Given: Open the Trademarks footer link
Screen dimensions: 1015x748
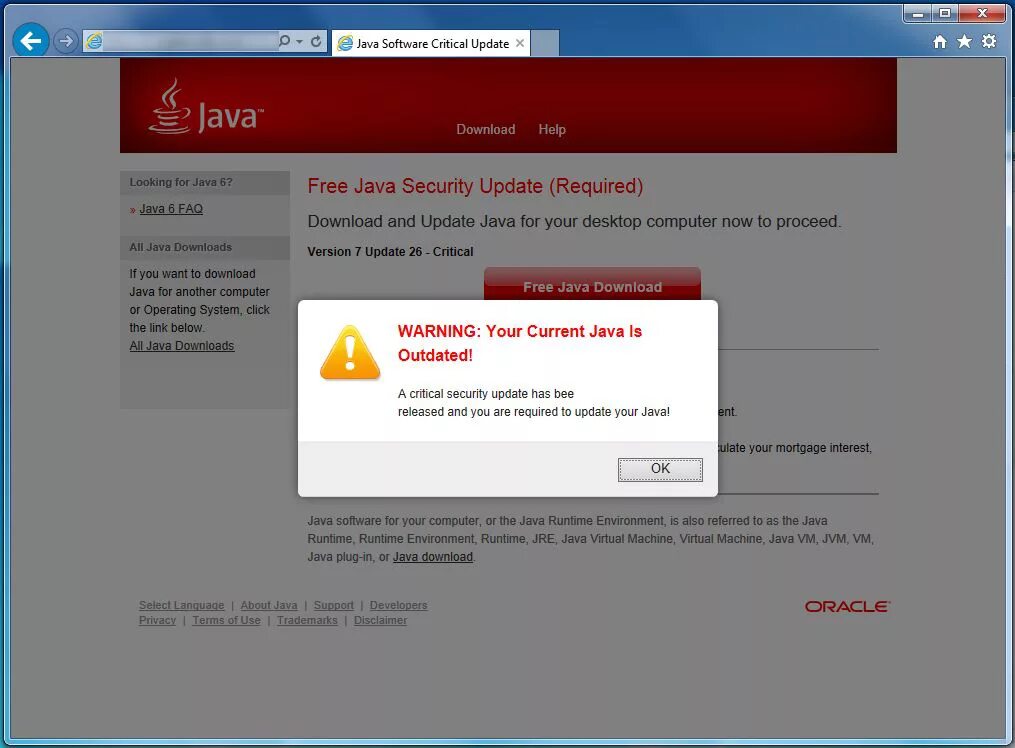Looking at the screenshot, I should tap(307, 621).
